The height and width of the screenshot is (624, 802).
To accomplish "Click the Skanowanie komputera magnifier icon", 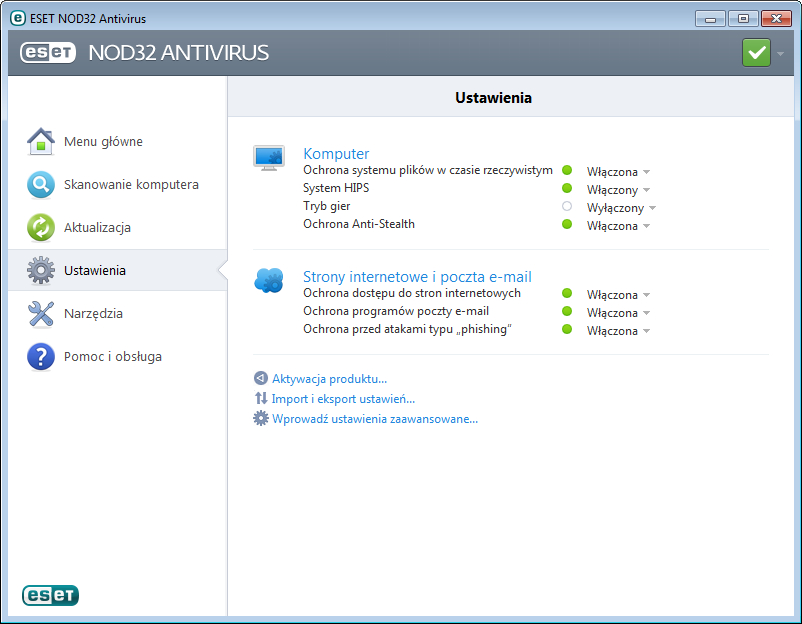I will (41, 184).
